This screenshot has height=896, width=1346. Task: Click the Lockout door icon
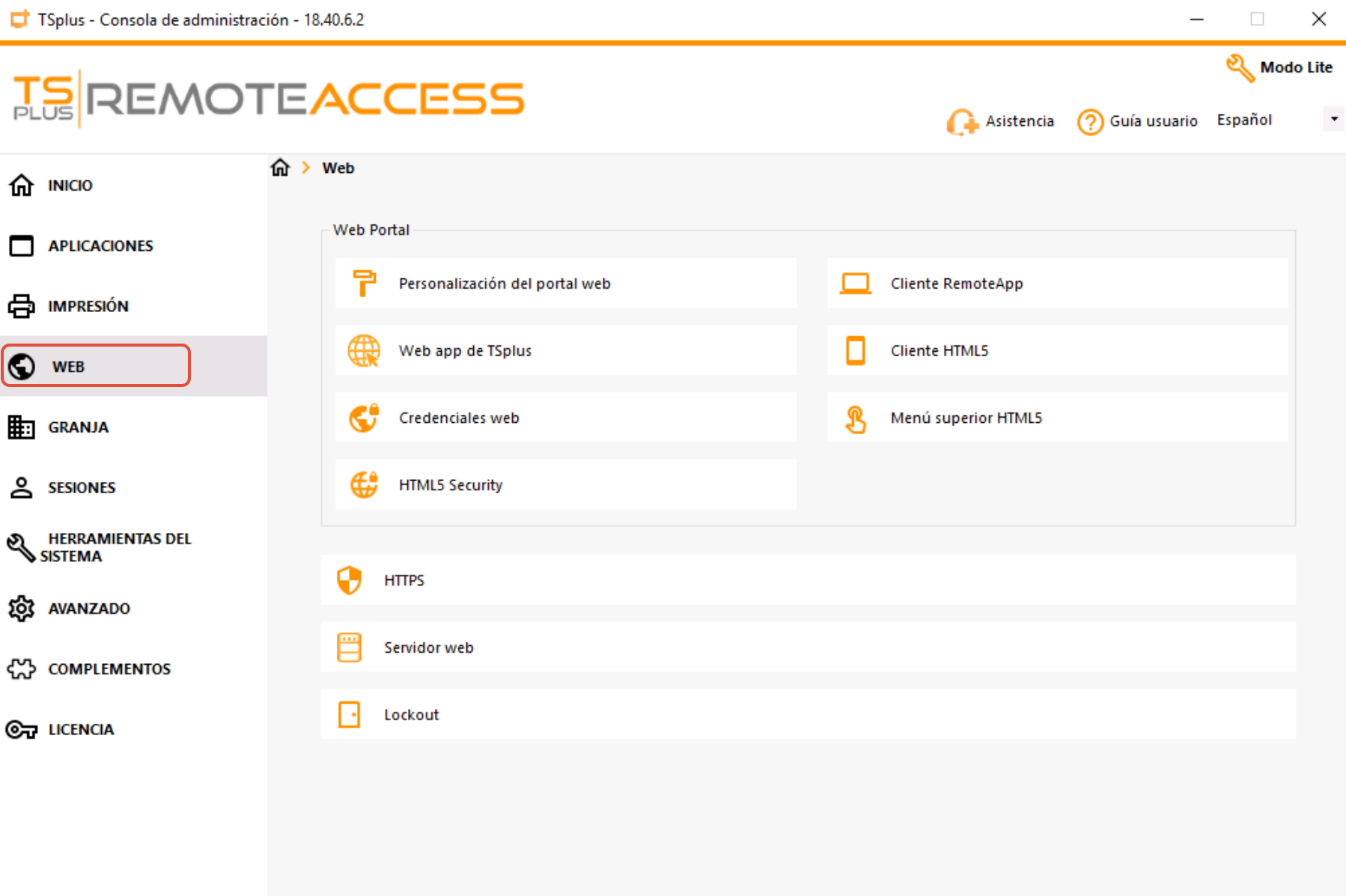(x=350, y=715)
